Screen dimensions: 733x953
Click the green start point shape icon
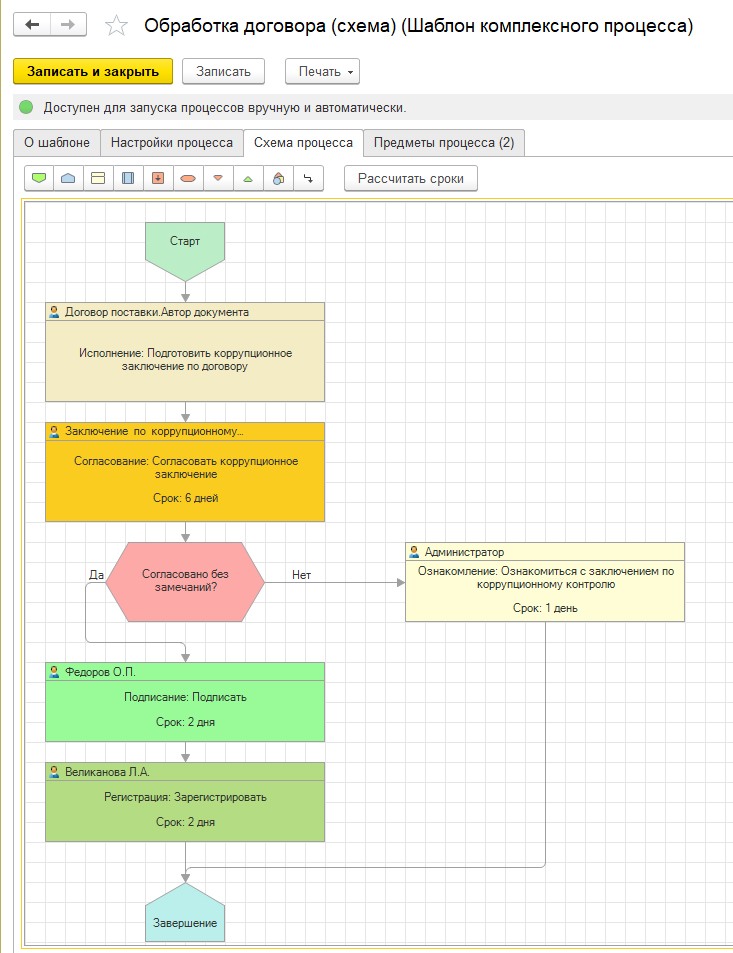[x=39, y=178]
